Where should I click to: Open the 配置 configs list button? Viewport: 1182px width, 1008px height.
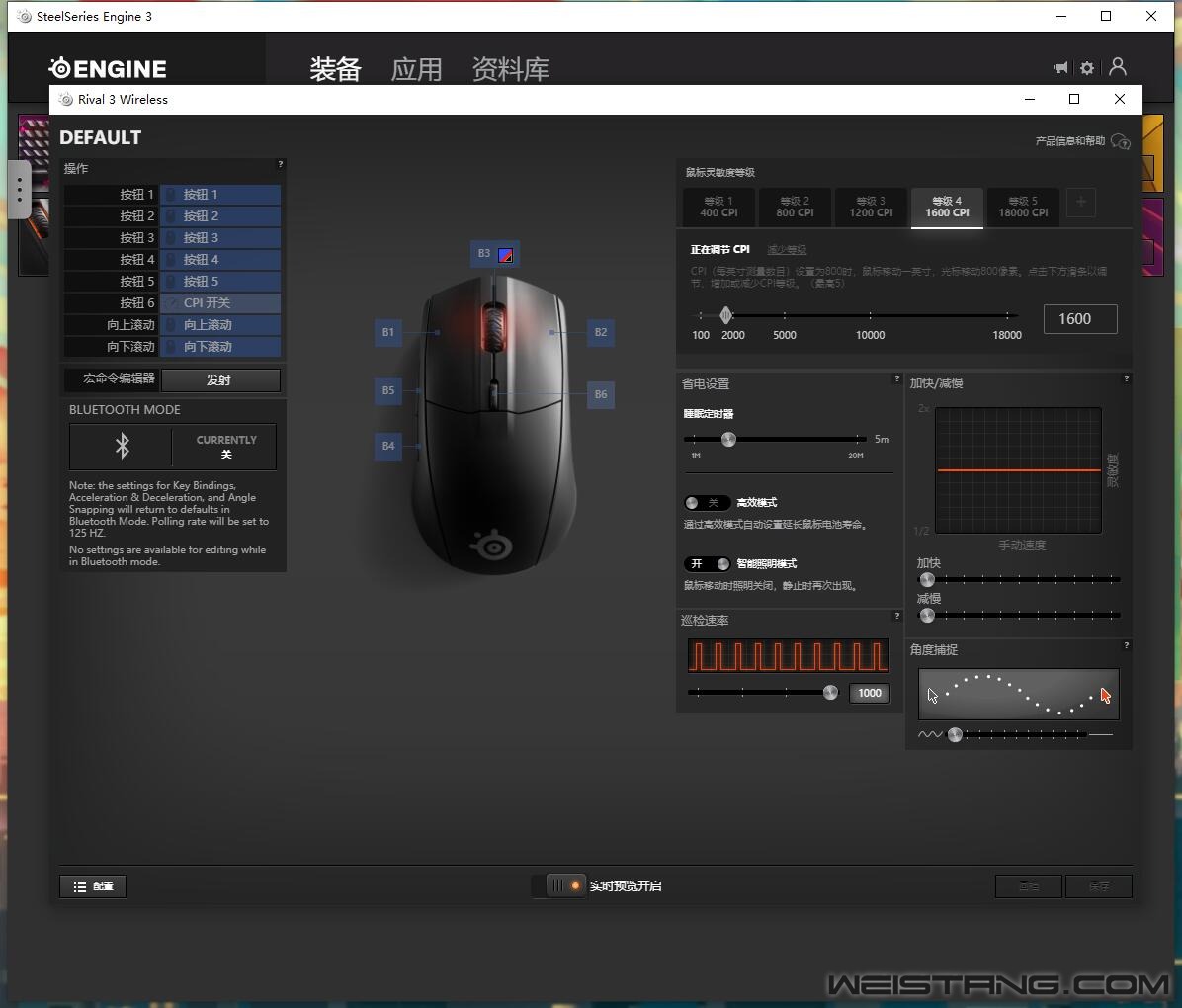pos(93,886)
